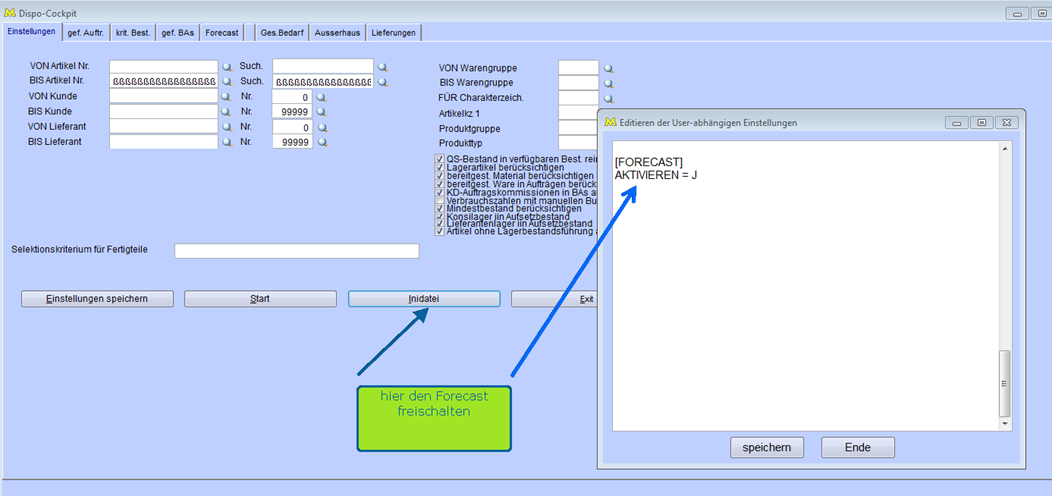Click lookup icon next to BIS Warengruppe
The width and height of the screenshot is (1052, 496).
[608, 84]
